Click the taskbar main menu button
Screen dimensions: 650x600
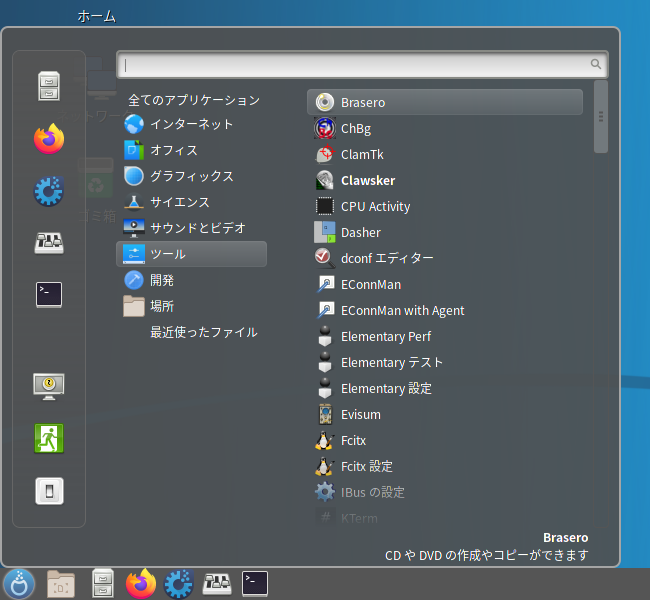(19, 584)
